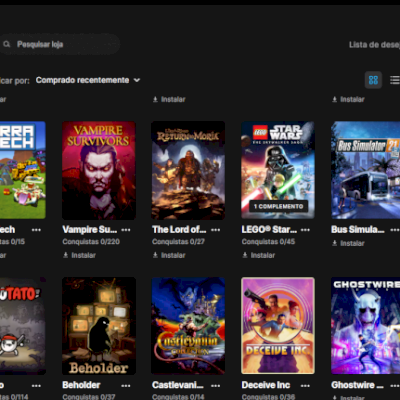The height and width of the screenshot is (400, 400).
Task: Click Instalar in top row above Bus Simulator
Action: click(348, 99)
